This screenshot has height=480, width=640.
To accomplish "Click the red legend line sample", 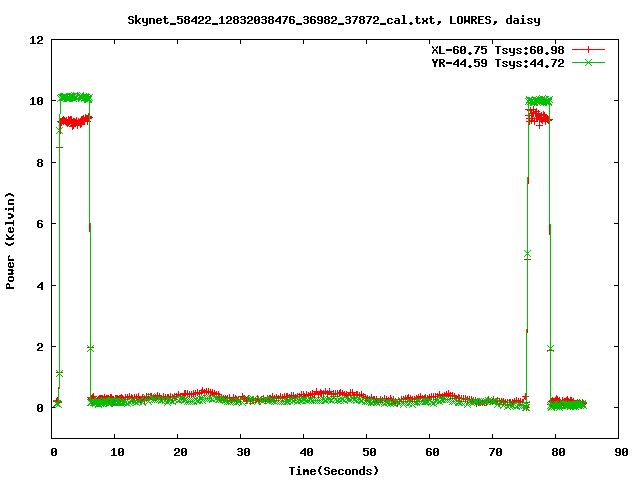I will 588,50.
